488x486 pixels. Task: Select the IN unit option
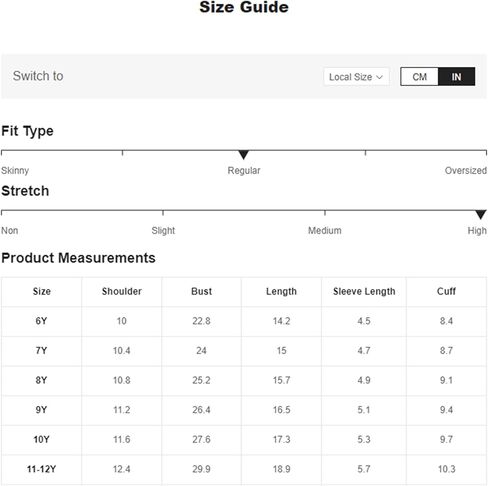(456, 77)
